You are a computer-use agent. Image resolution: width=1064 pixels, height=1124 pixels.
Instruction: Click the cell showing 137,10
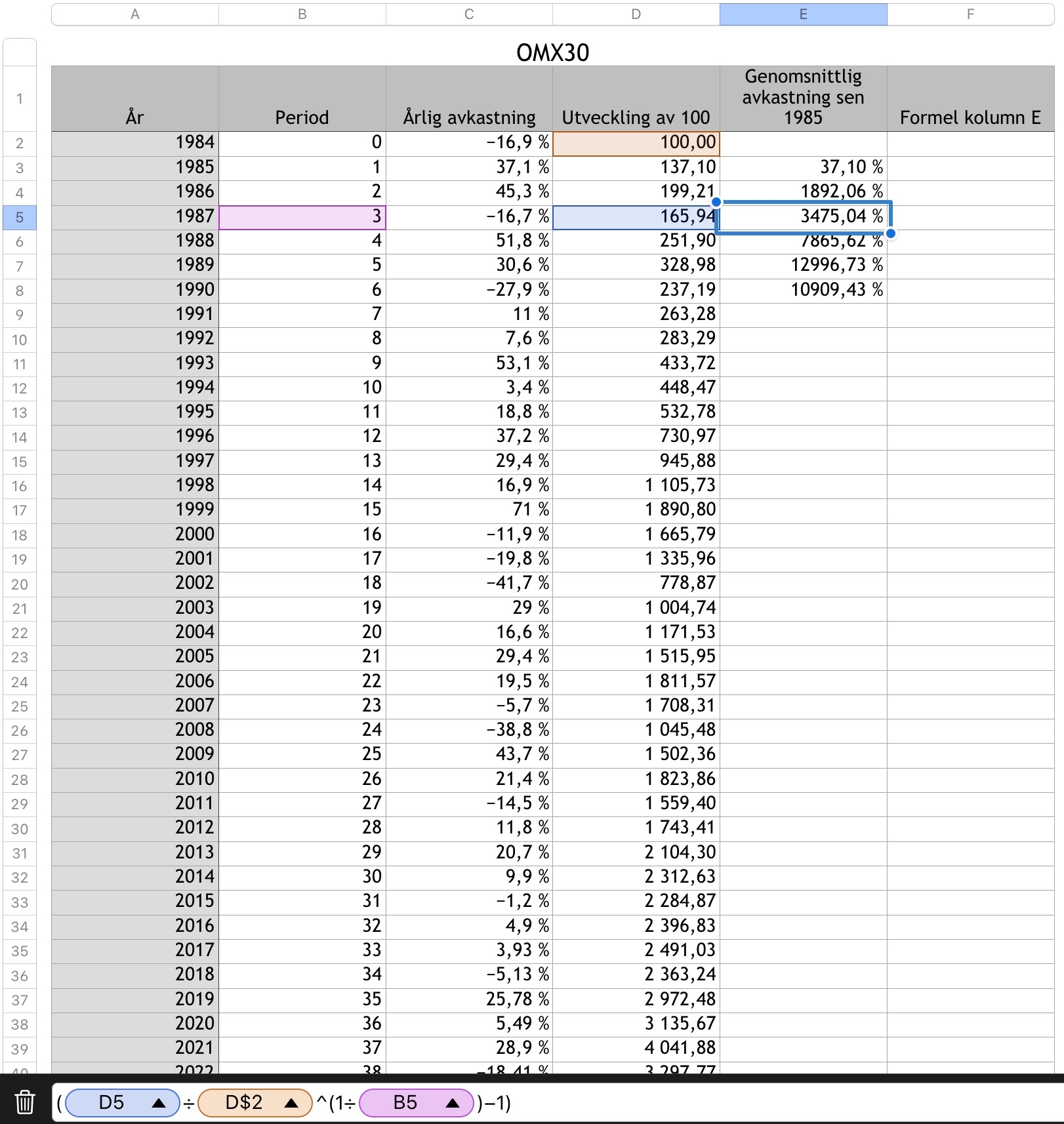pos(636,168)
